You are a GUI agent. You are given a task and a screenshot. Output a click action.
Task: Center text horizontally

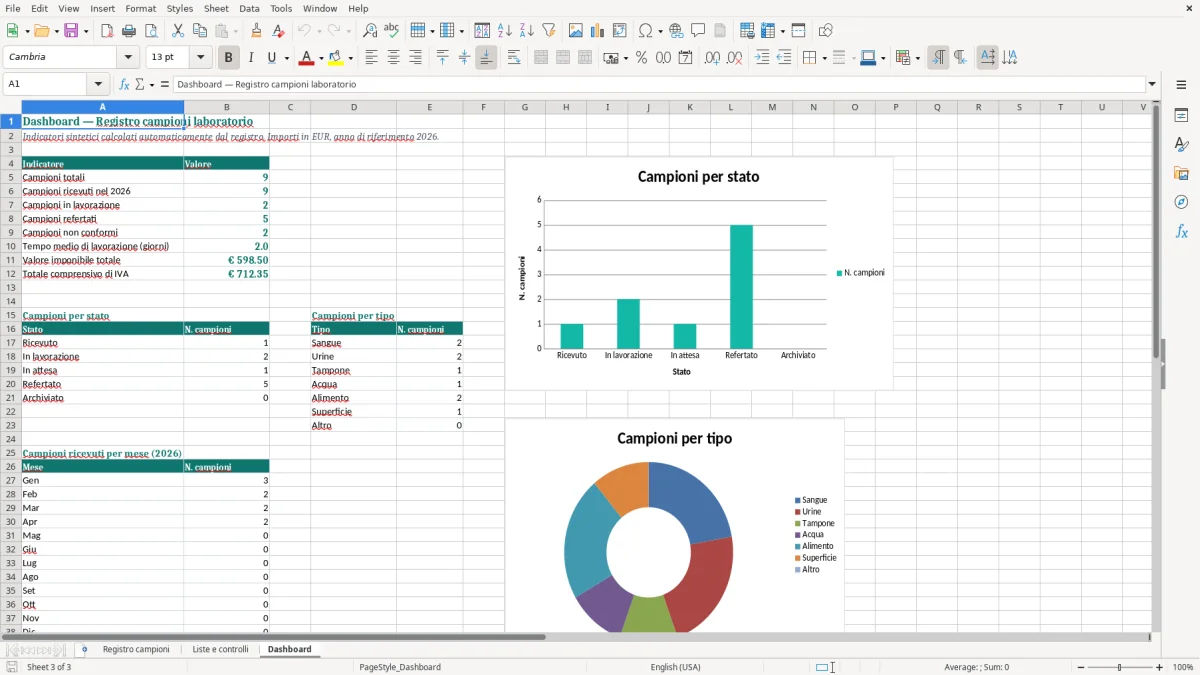pos(393,58)
